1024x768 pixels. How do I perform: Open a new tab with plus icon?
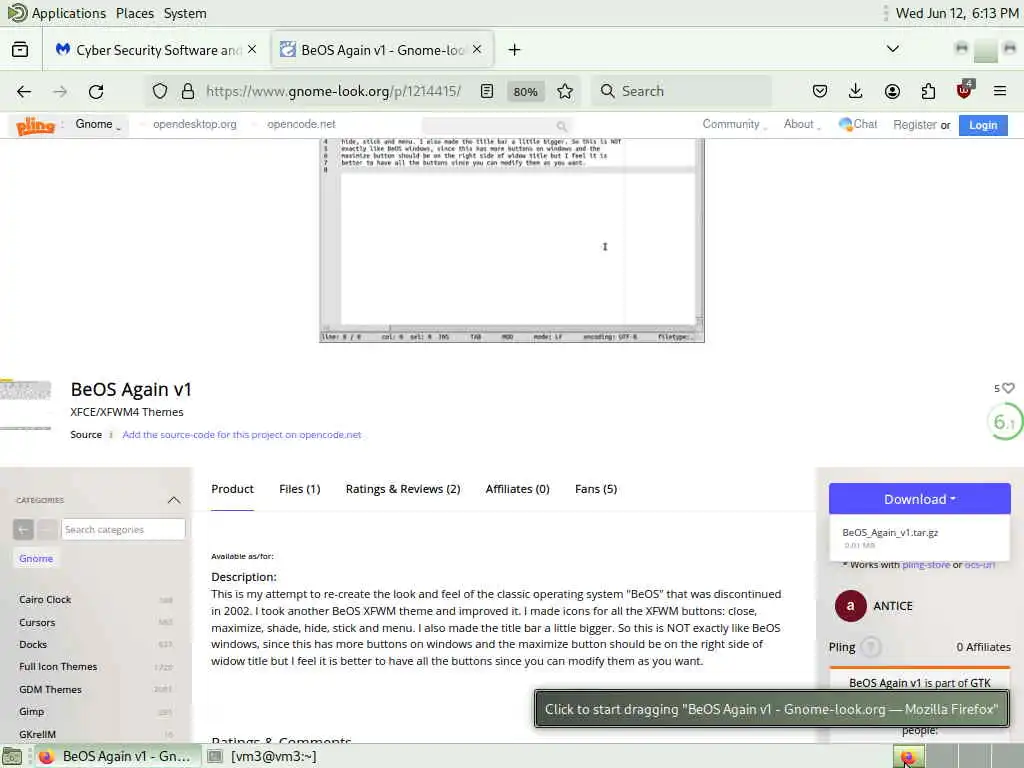(x=515, y=50)
